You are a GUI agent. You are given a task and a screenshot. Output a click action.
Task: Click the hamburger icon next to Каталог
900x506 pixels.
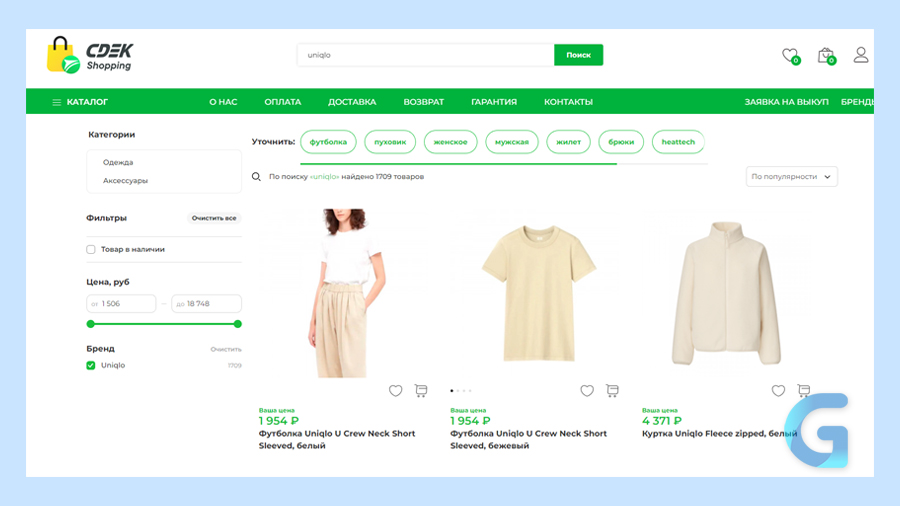(56, 102)
